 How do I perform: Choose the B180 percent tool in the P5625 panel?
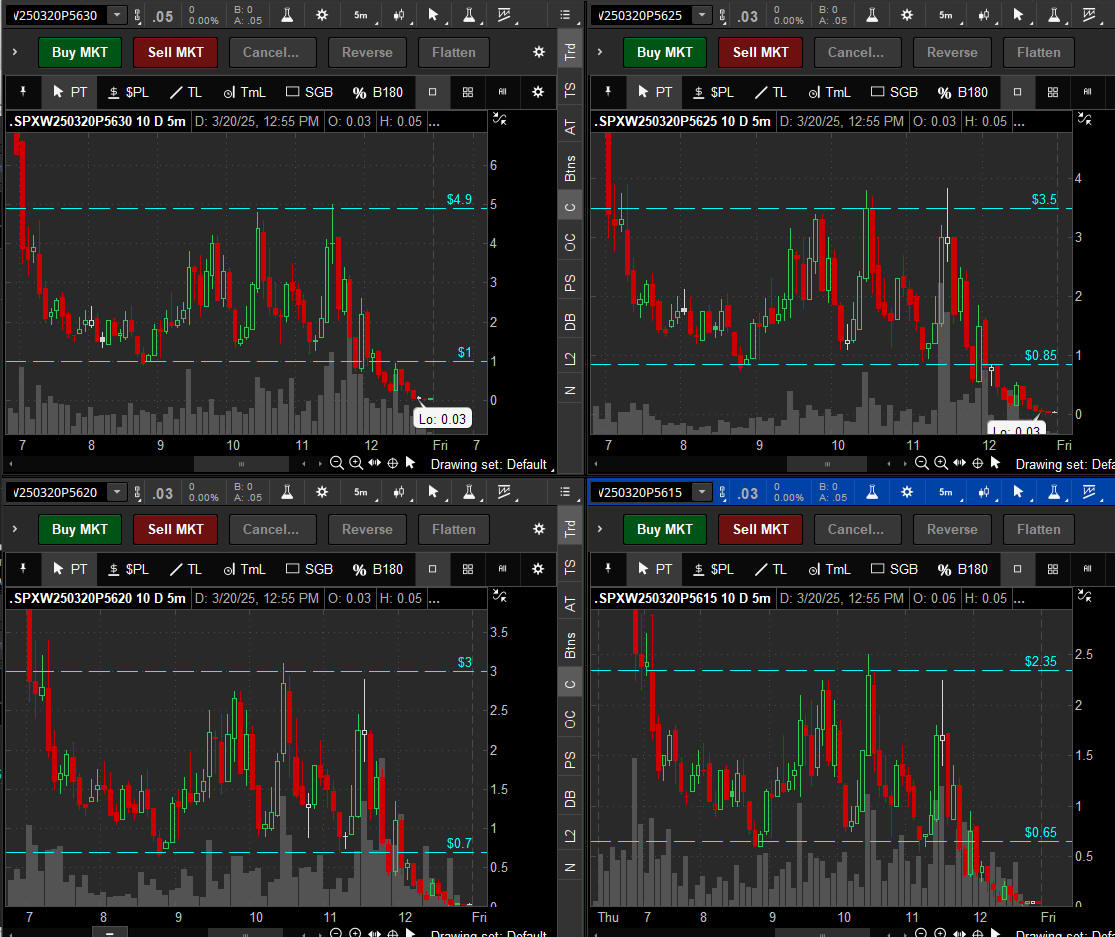(x=962, y=92)
